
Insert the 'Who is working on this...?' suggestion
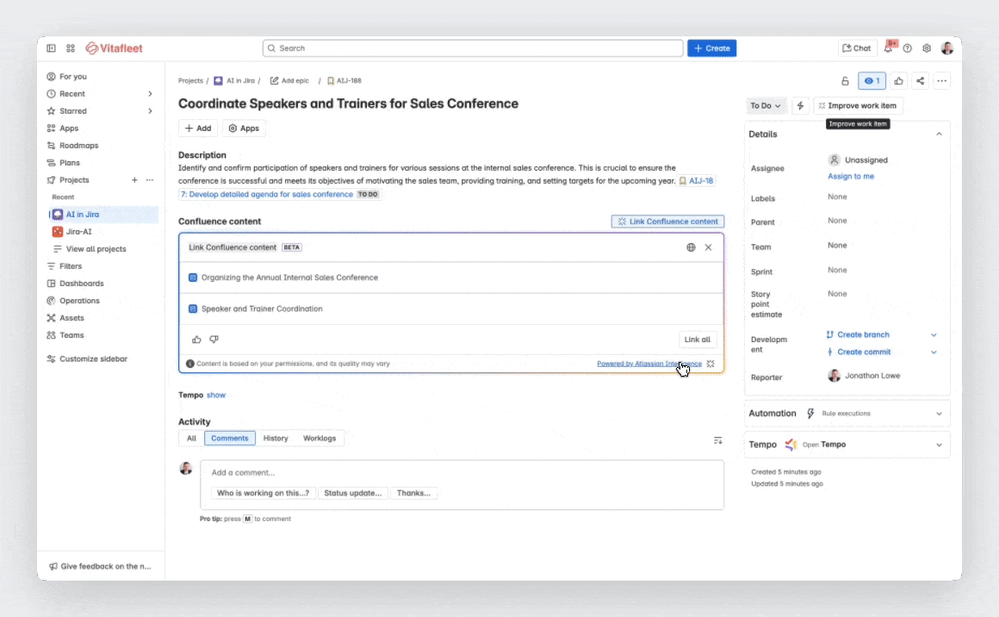click(x=262, y=493)
